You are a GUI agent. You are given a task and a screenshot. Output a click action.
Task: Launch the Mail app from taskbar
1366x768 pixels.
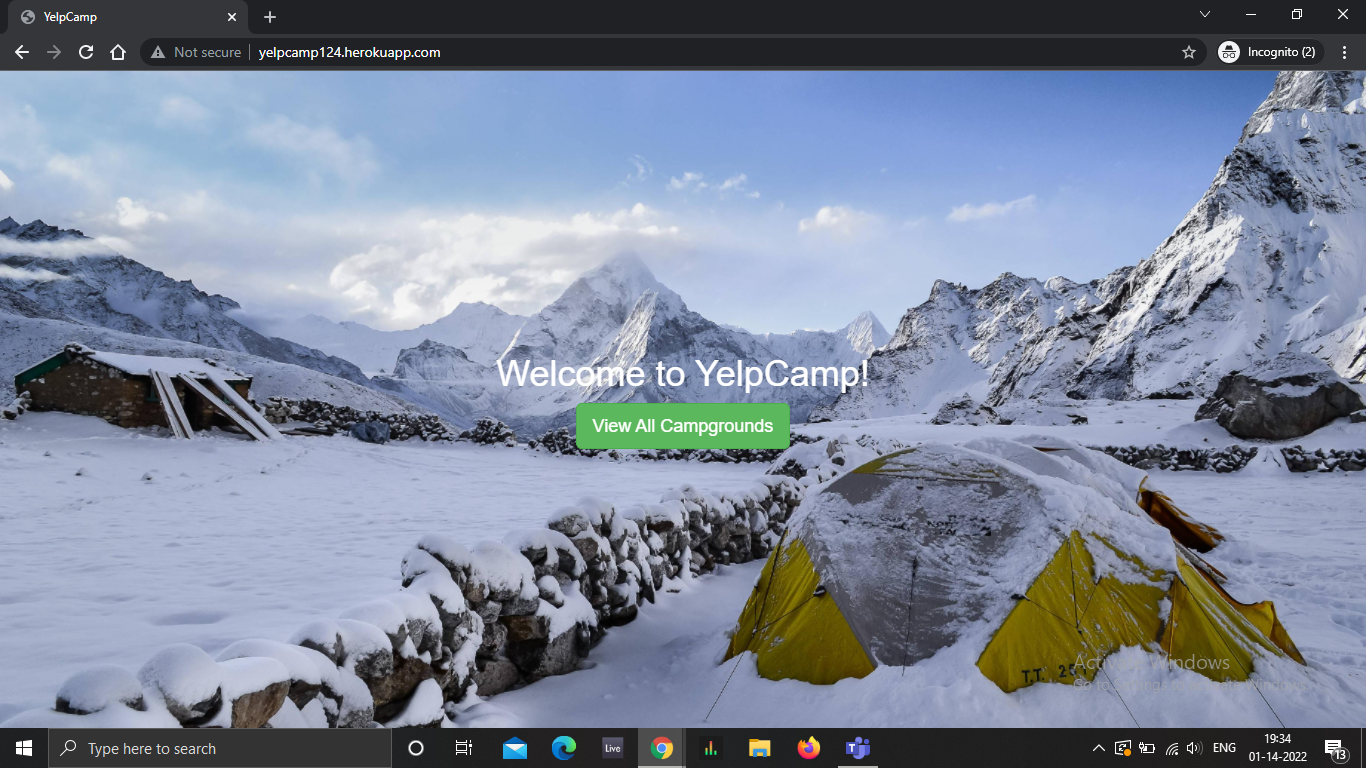pos(515,748)
